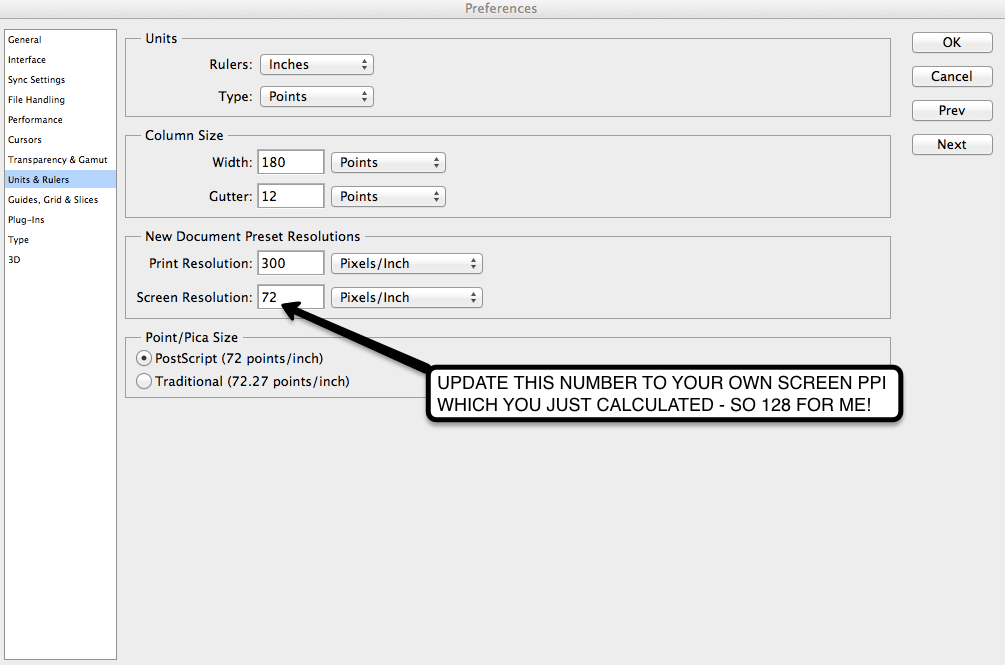Click the Print Resolution input field

click(291, 263)
